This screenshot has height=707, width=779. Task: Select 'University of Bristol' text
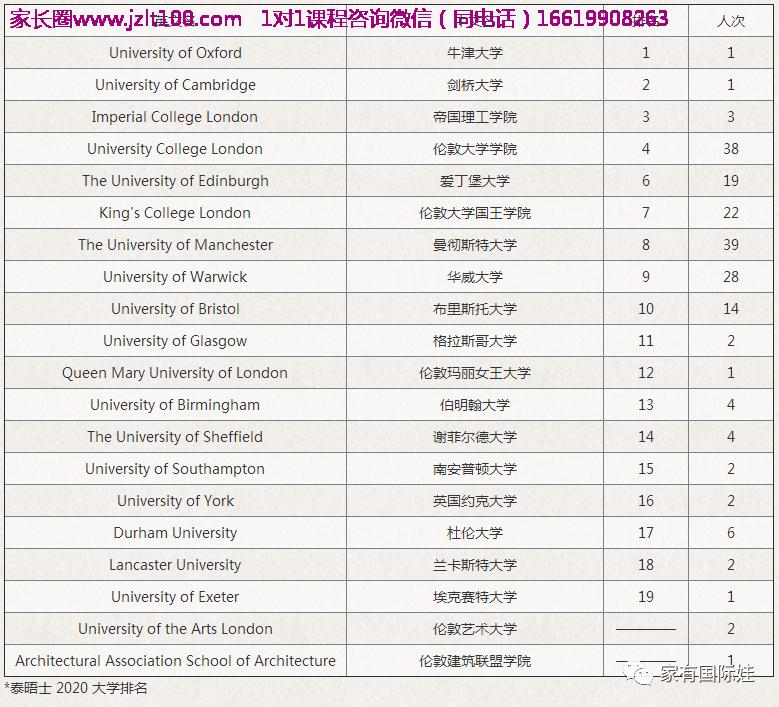tap(175, 309)
